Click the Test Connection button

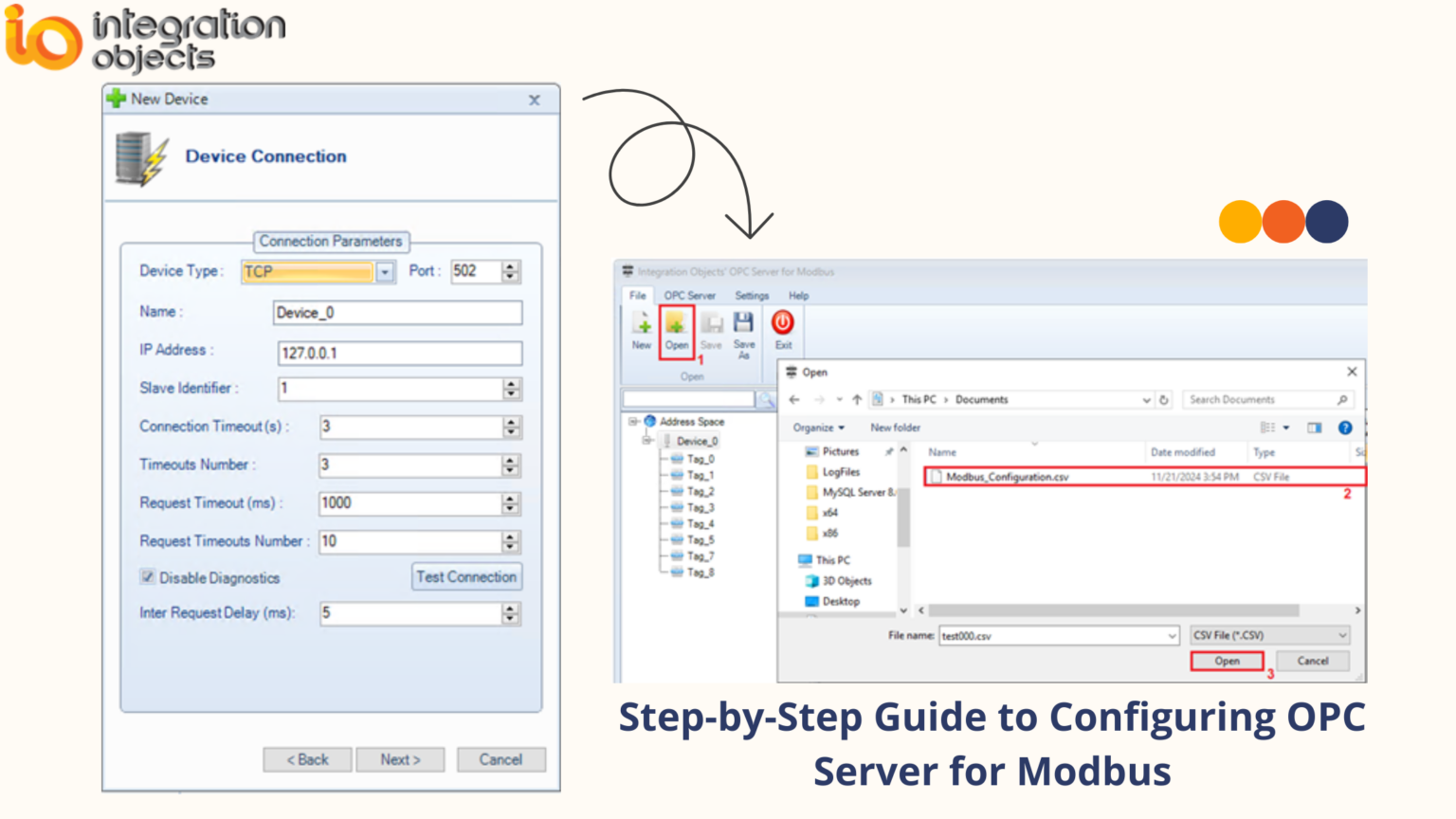point(466,576)
